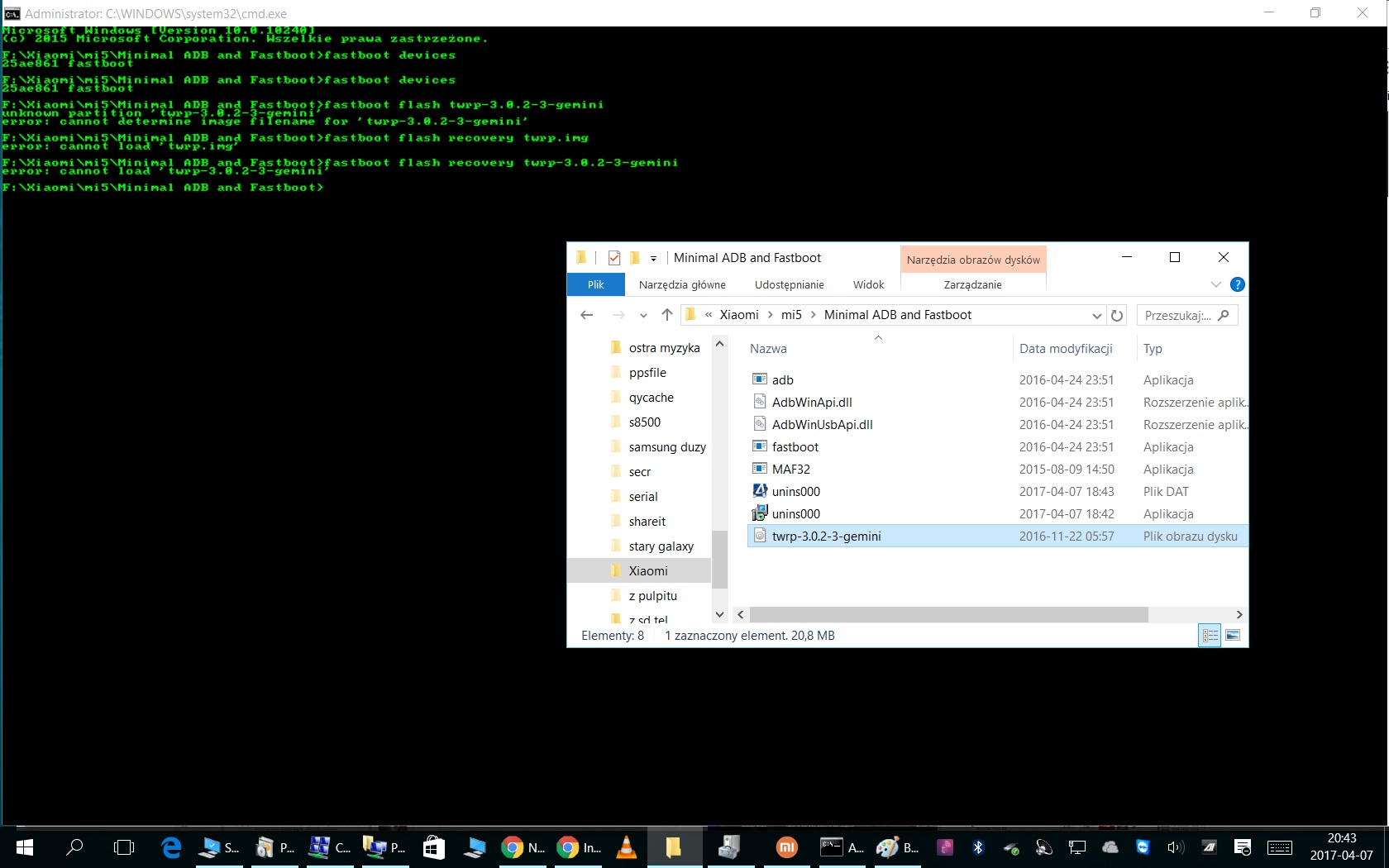This screenshot has width=1389, height=868.
Task: Open the Customize Quick Access Toolbar dropdown
Action: coord(653,259)
